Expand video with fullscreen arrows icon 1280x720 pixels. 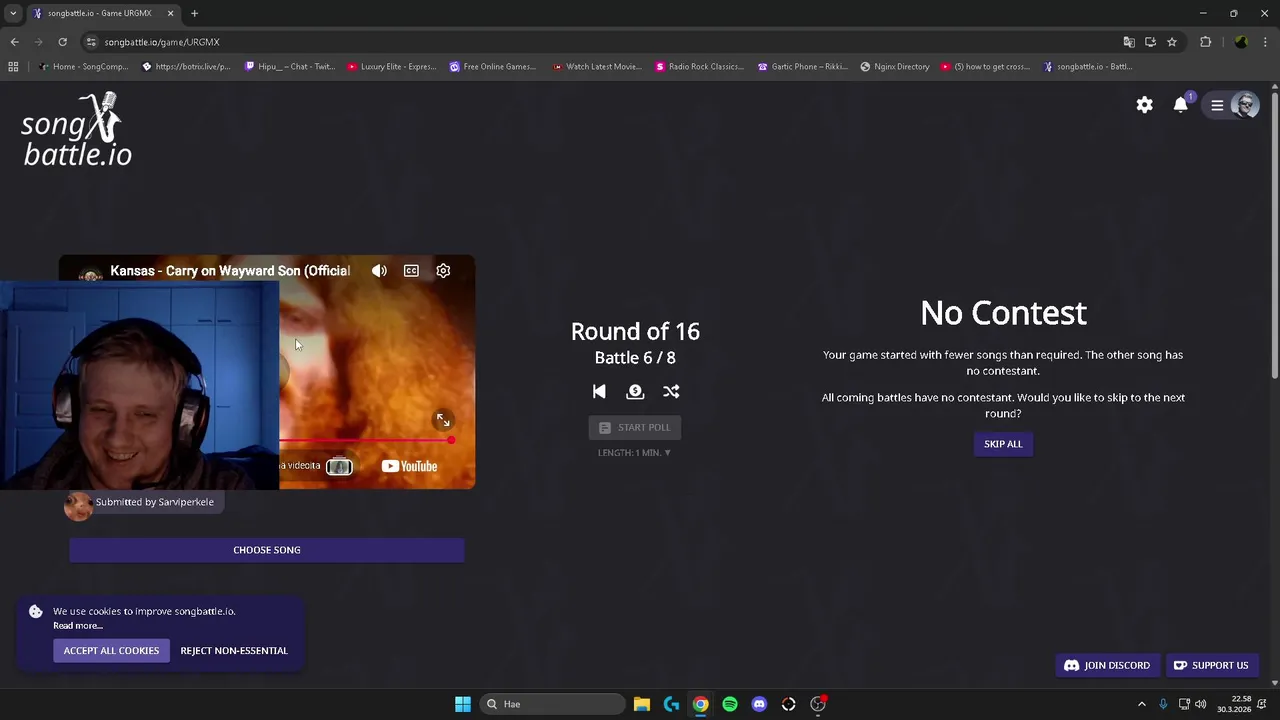point(443,420)
